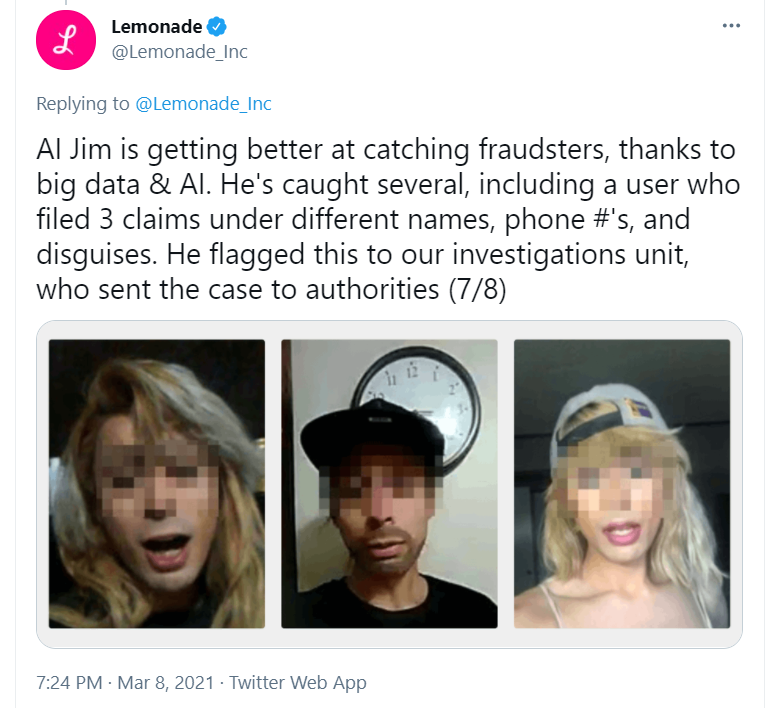Click the script L logo inside the avatar
This screenshot has height=708, width=767.
click(66, 40)
